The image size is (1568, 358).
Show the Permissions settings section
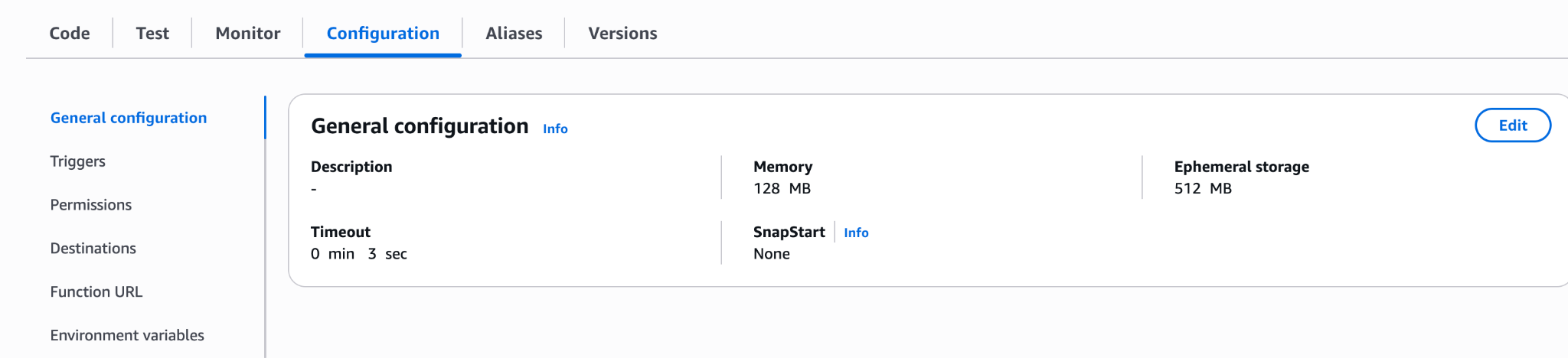tap(90, 205)
